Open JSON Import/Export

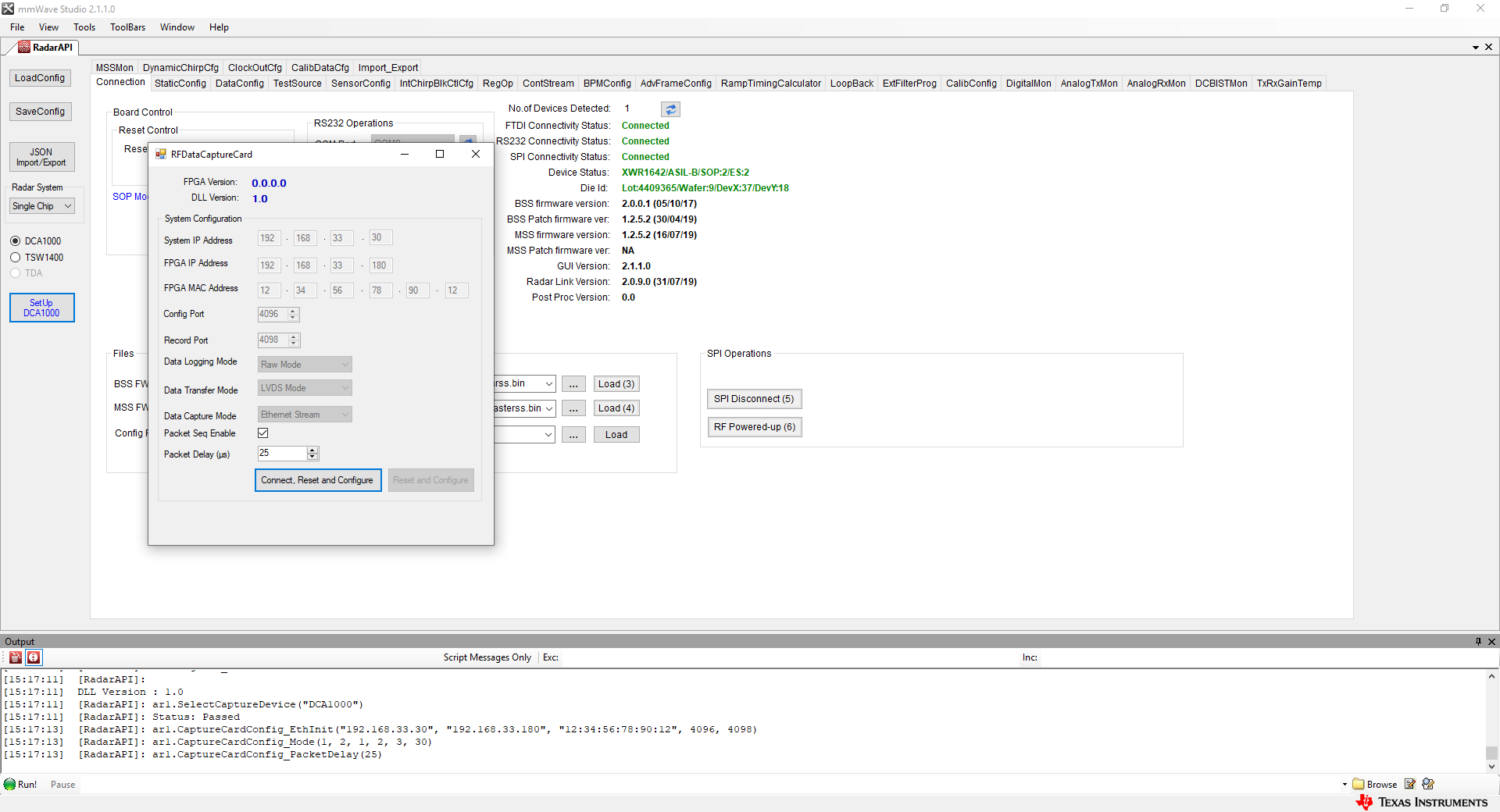coord(41,157)
